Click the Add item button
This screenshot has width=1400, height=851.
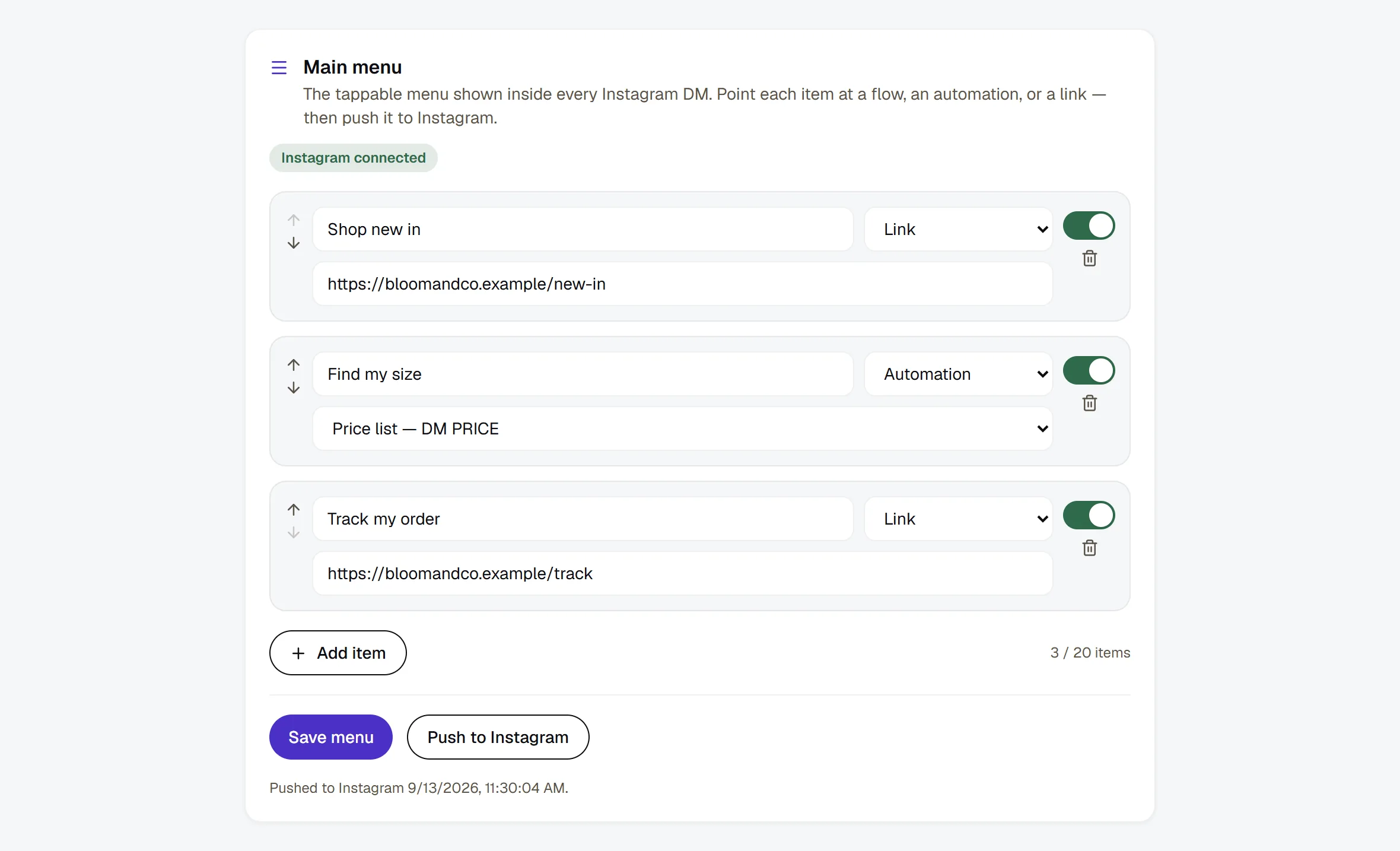tap(338, 653)
